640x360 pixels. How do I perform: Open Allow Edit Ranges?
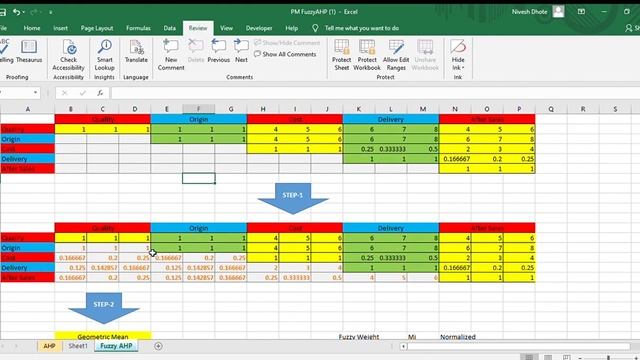396,56
